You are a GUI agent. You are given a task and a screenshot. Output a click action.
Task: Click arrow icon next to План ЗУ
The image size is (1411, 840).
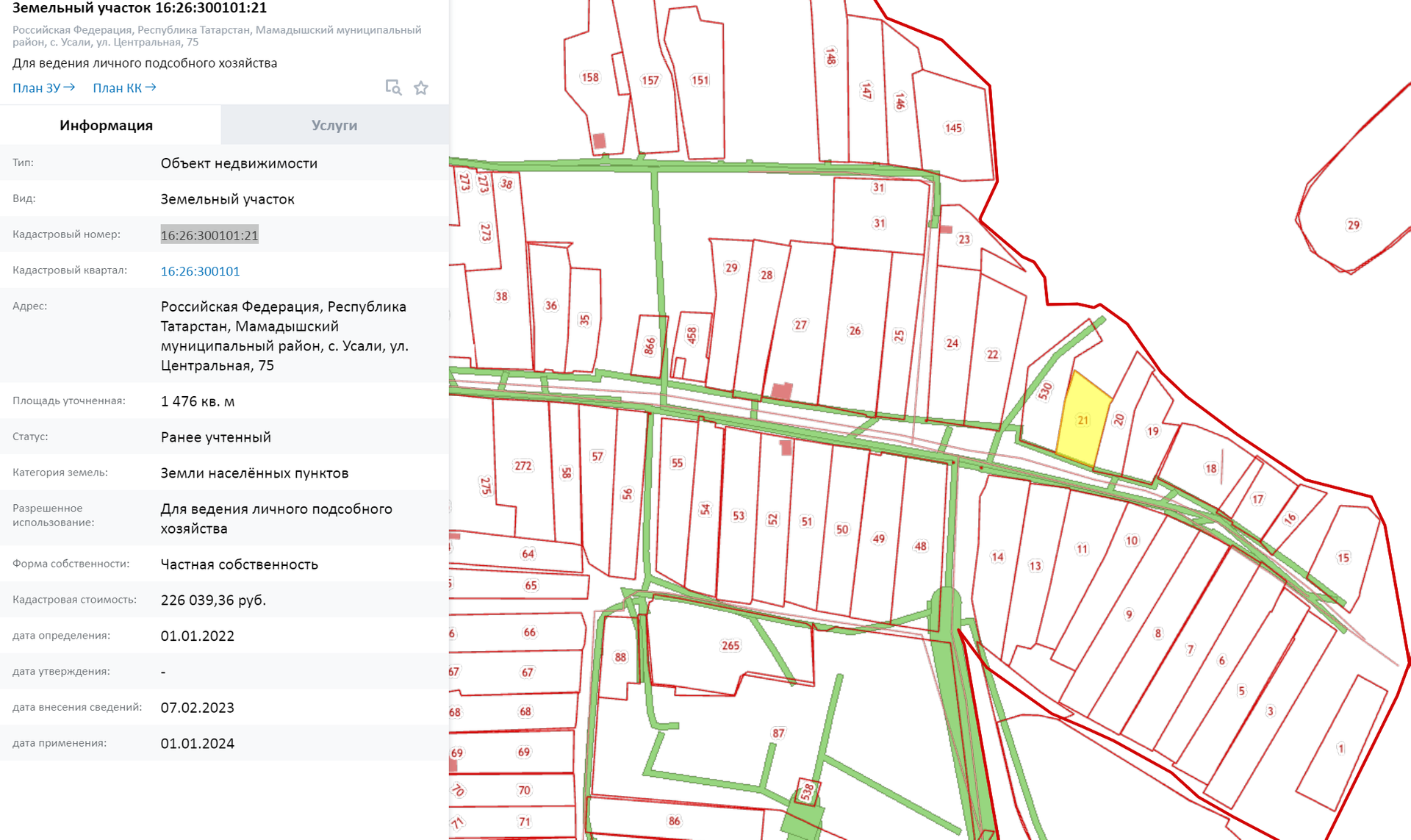click(x=70, y=87)
